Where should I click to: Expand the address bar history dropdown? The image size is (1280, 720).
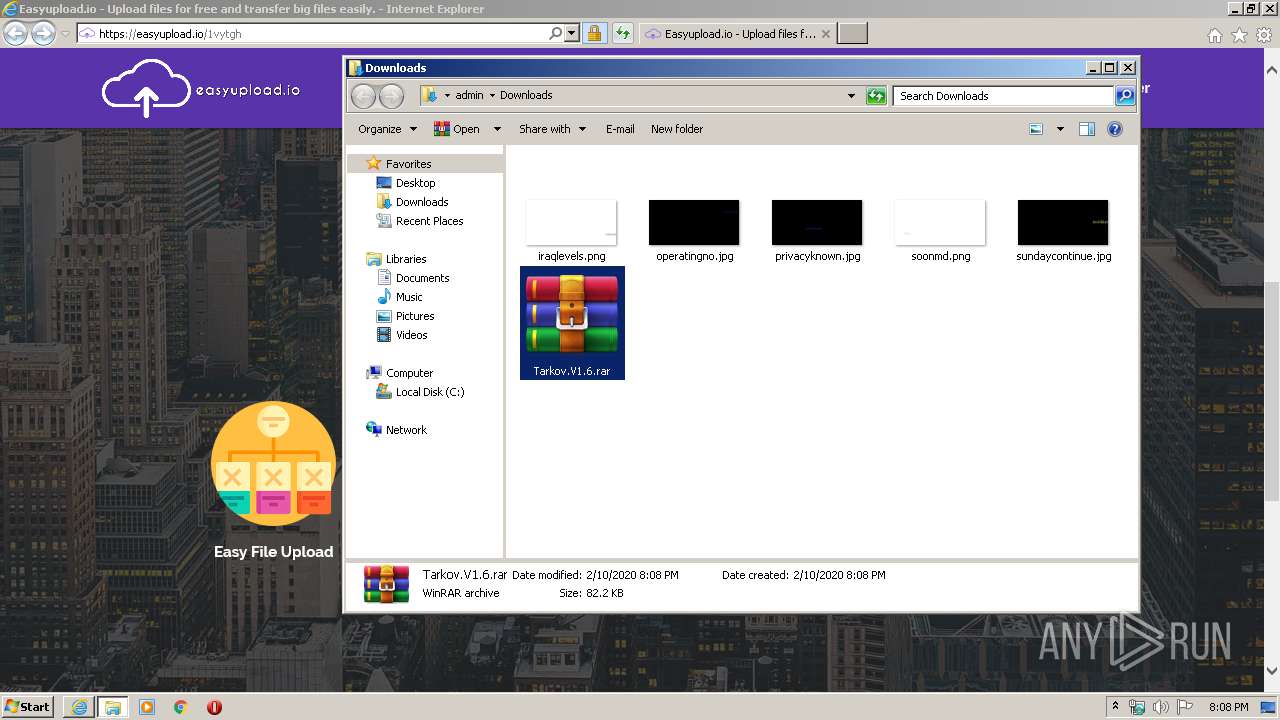851,96
